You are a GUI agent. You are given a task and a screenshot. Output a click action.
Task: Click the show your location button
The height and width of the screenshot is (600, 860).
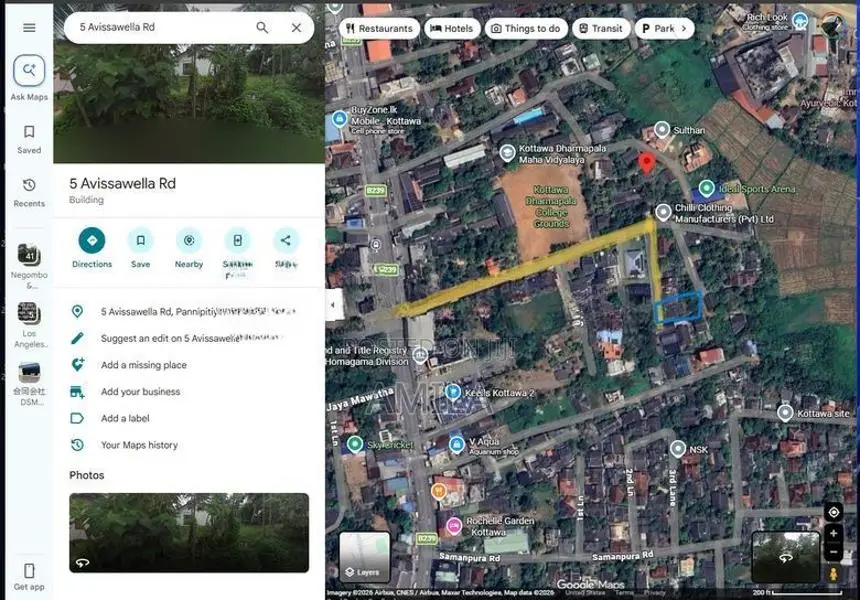click(834, 512)
